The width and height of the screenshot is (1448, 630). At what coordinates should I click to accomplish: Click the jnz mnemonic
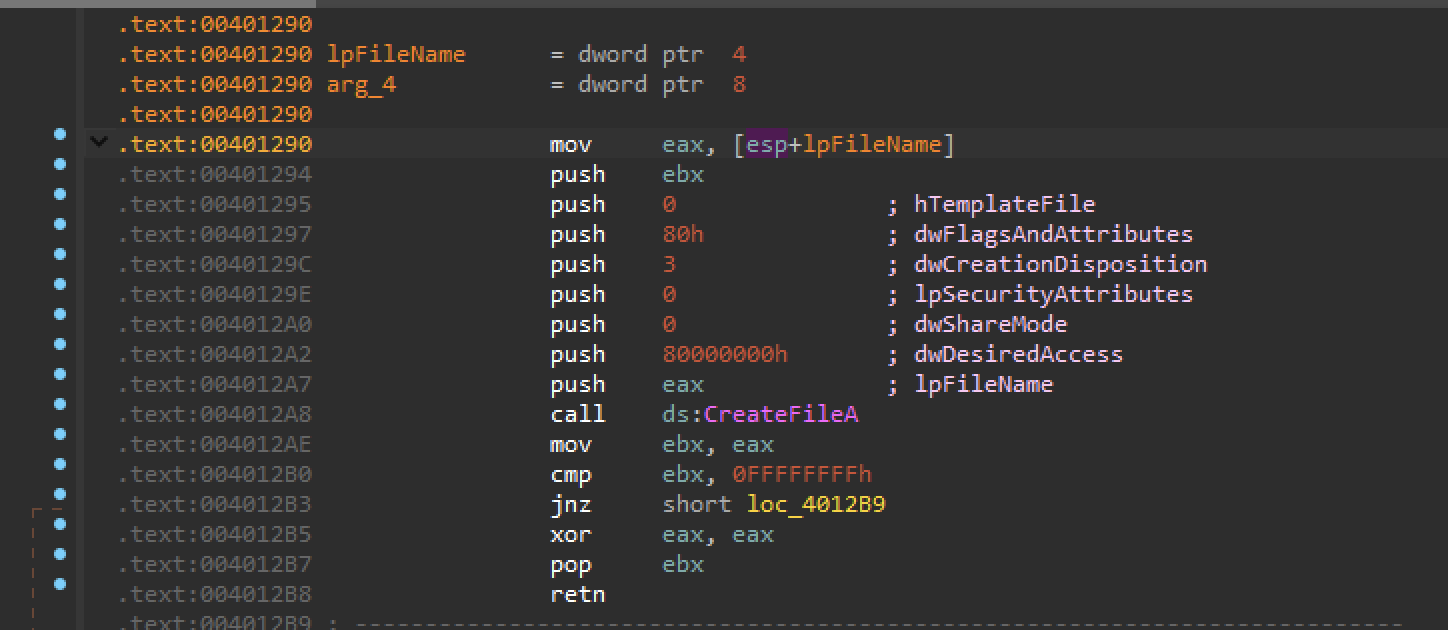click(x=571, y=504)
